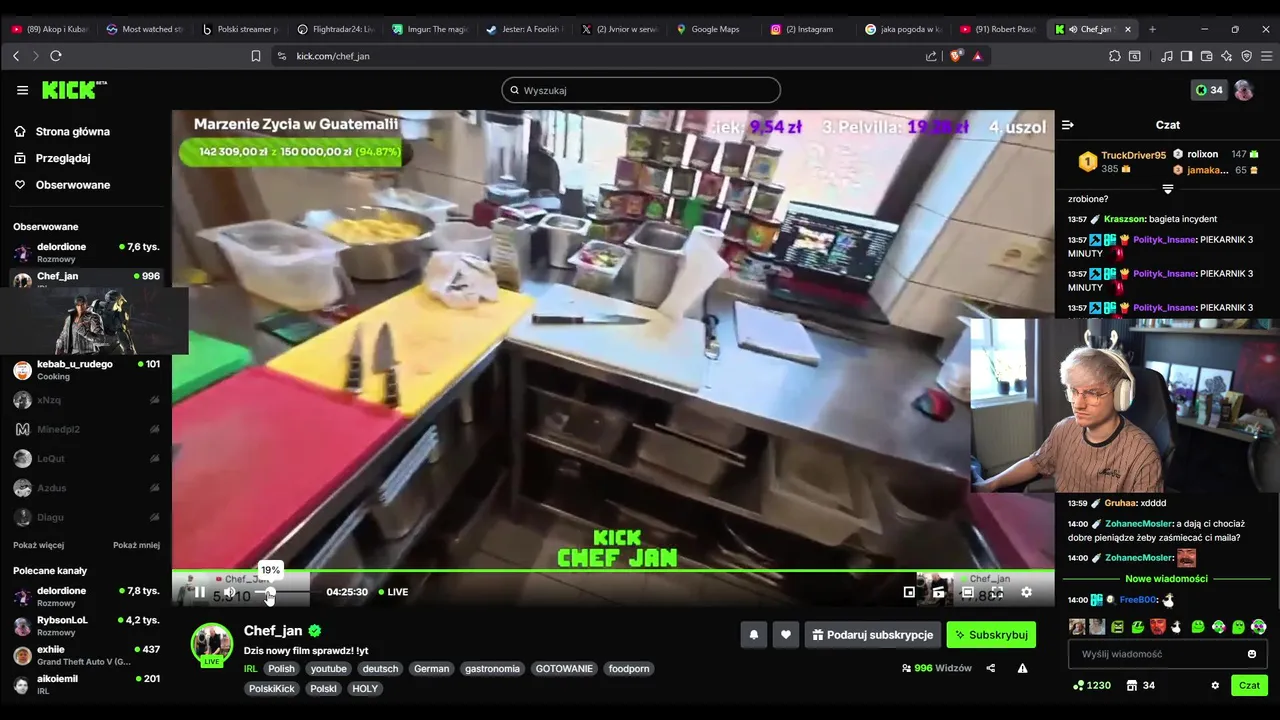Screen dimensions: 1280x720
Task: Reload the browser page
Action: (x=56, y=56)
